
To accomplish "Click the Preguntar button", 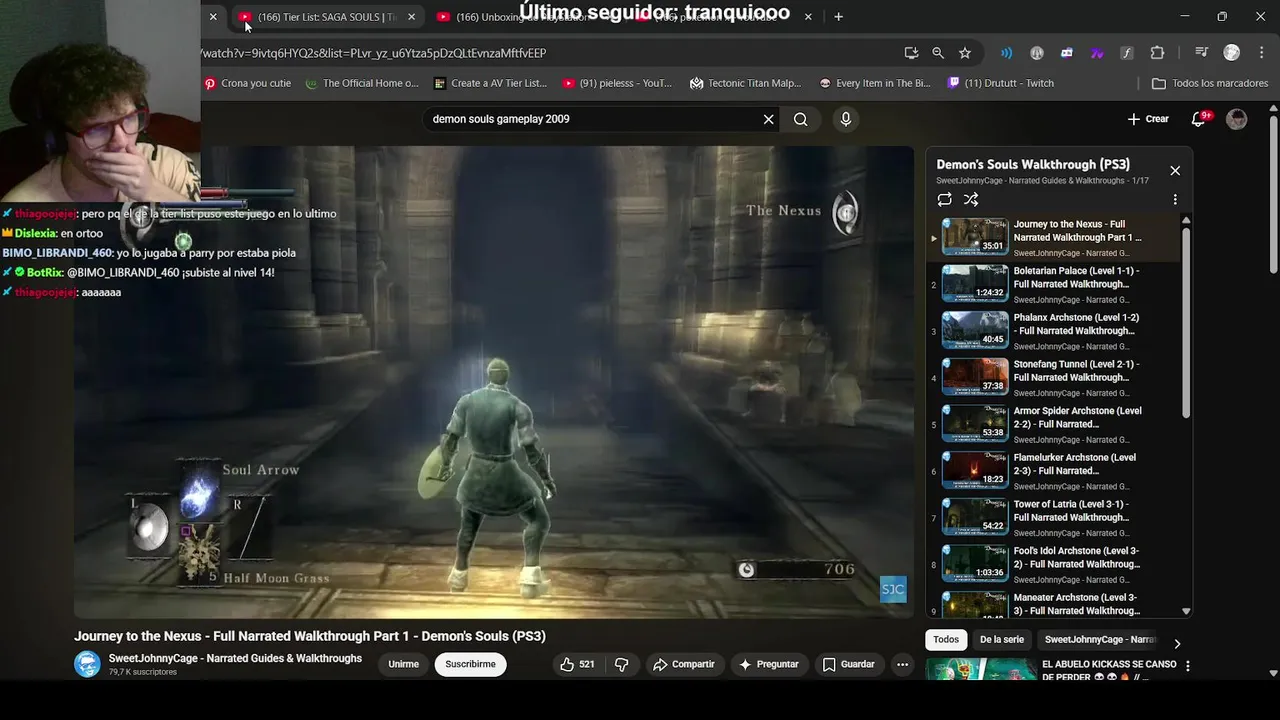I will click(x=768, y=664).
